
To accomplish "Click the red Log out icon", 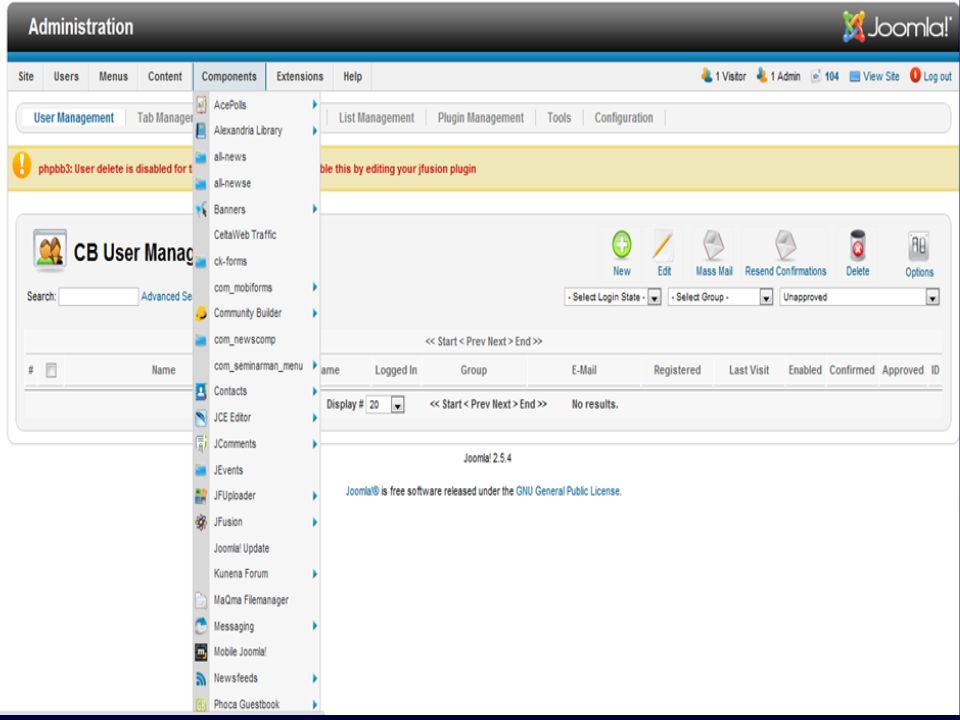I will point(915,75).
